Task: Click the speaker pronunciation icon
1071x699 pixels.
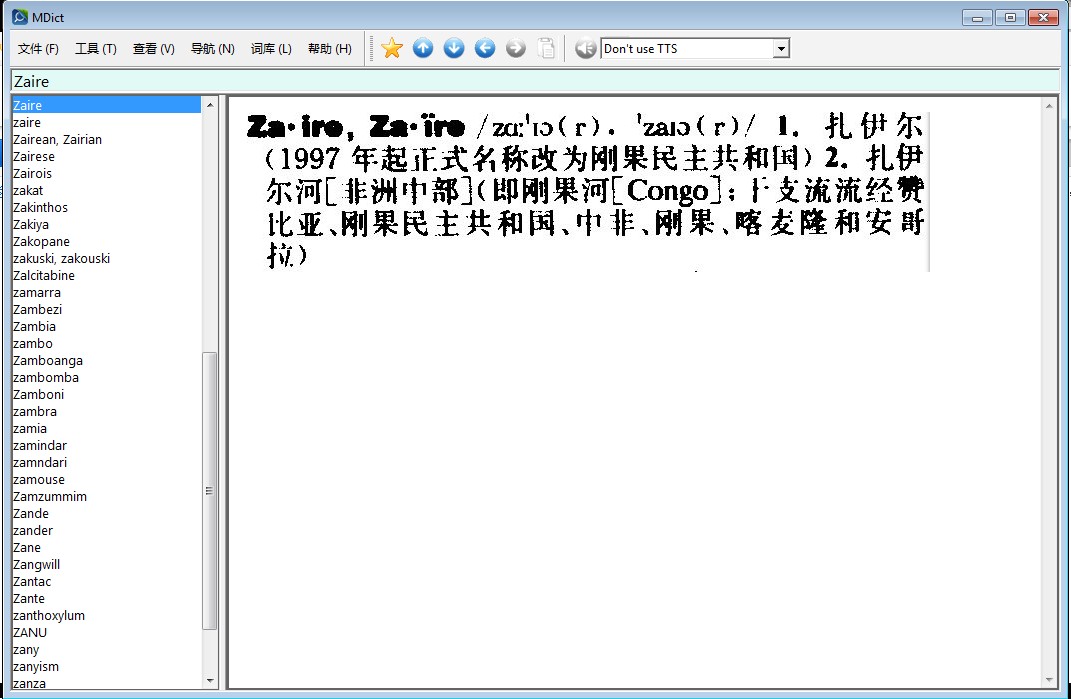Action: coord(585,48)
